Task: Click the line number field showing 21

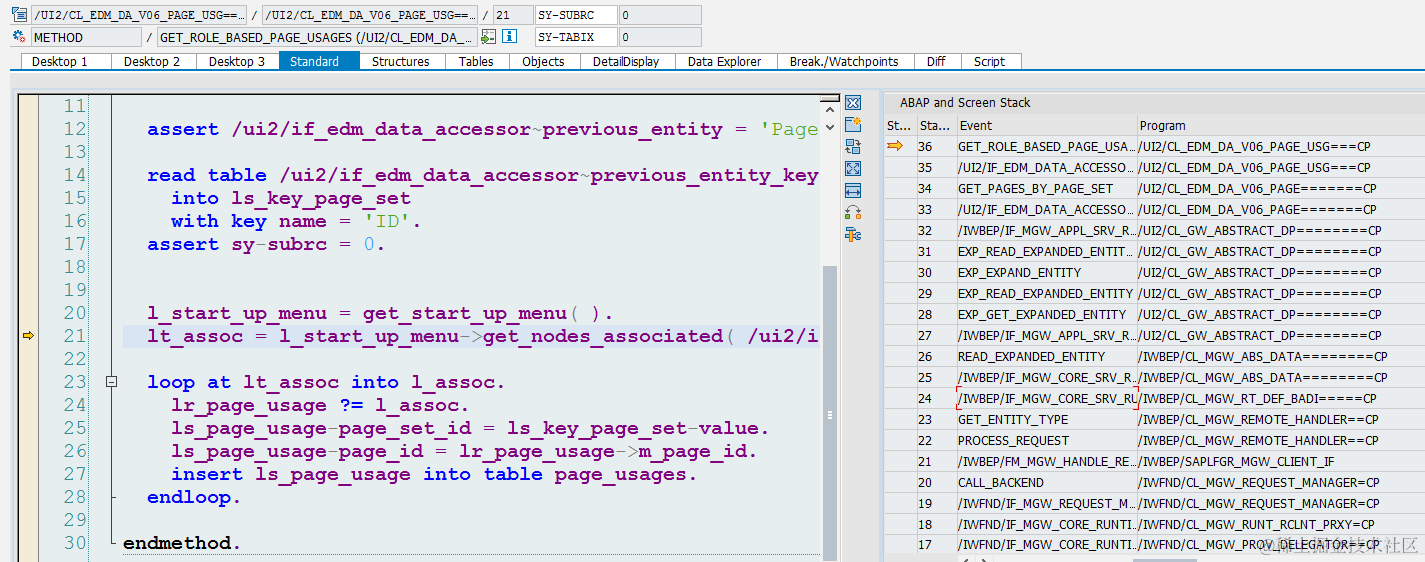Action: point(512,15)
